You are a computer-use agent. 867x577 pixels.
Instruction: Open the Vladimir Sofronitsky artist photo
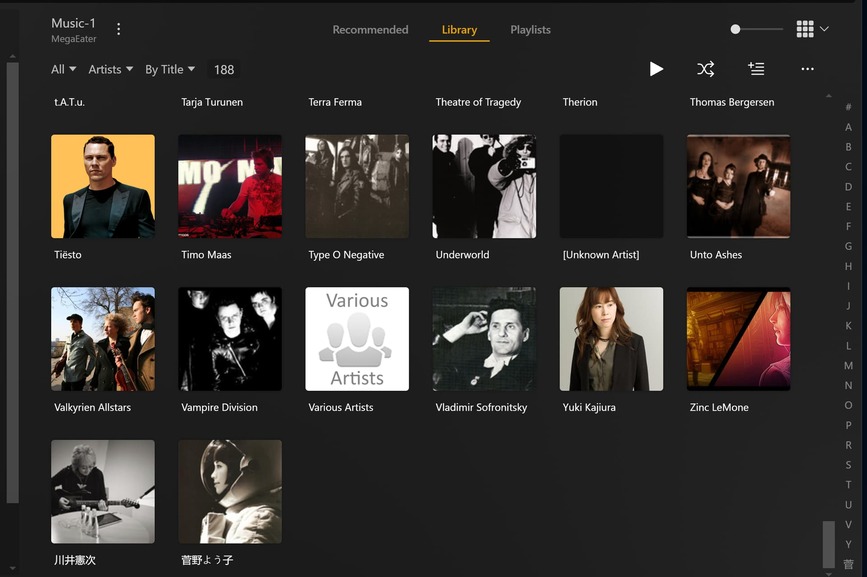click(484, 339)
